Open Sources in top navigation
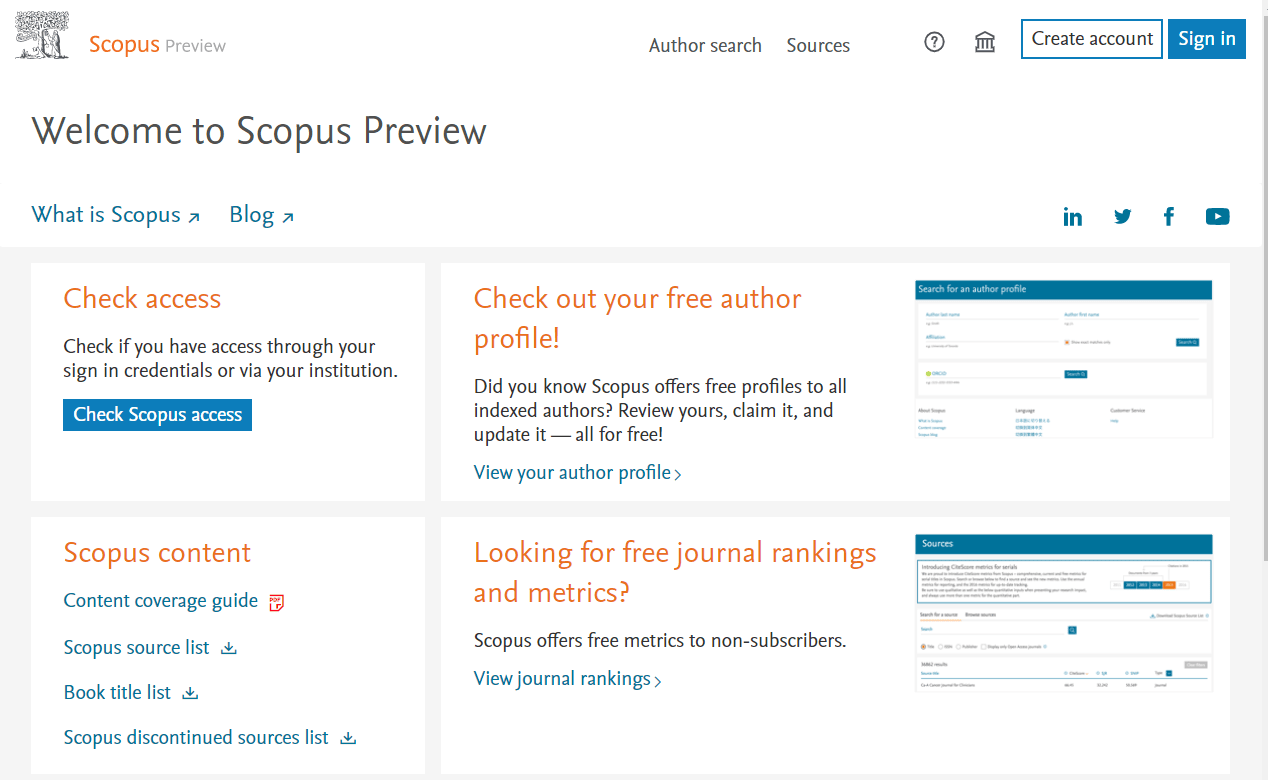 tap(818, 45)
